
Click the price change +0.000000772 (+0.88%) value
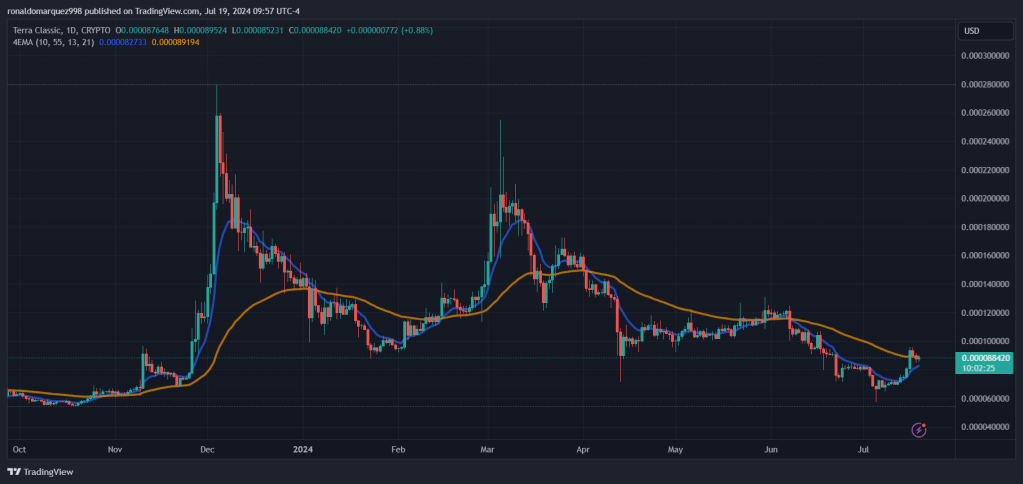389,31
